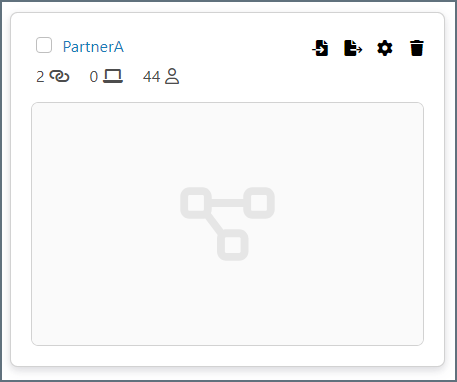Click the export file icon
The width and height of the screenshot is (457, 382).
[353, 48]
